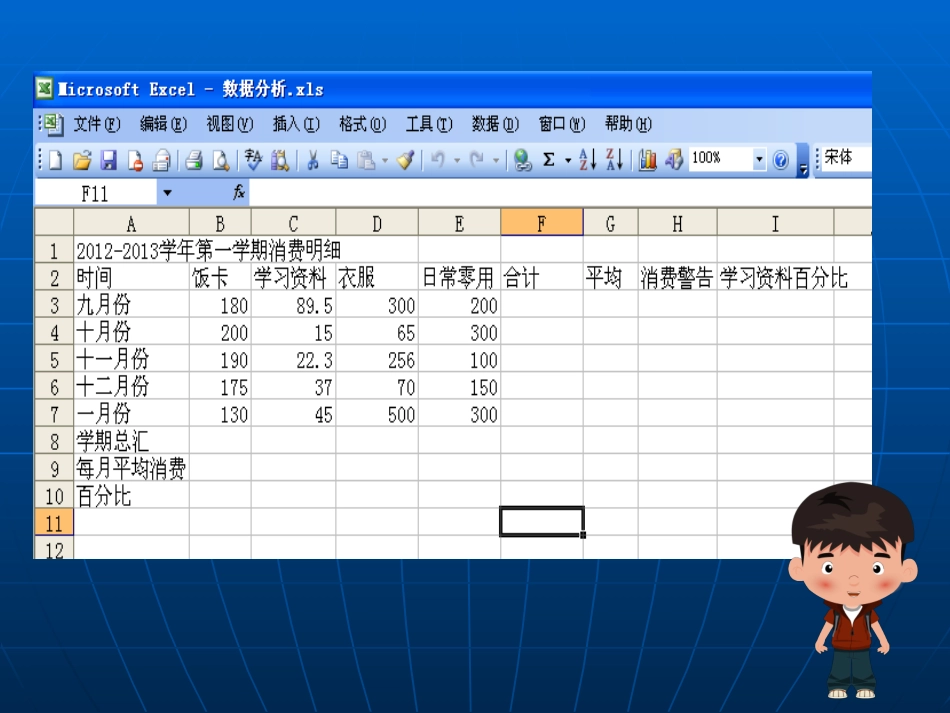The width and height of the screenshot is (950, 713).
Task: Open the 格式(O) menu
Action: pos(362,124)
